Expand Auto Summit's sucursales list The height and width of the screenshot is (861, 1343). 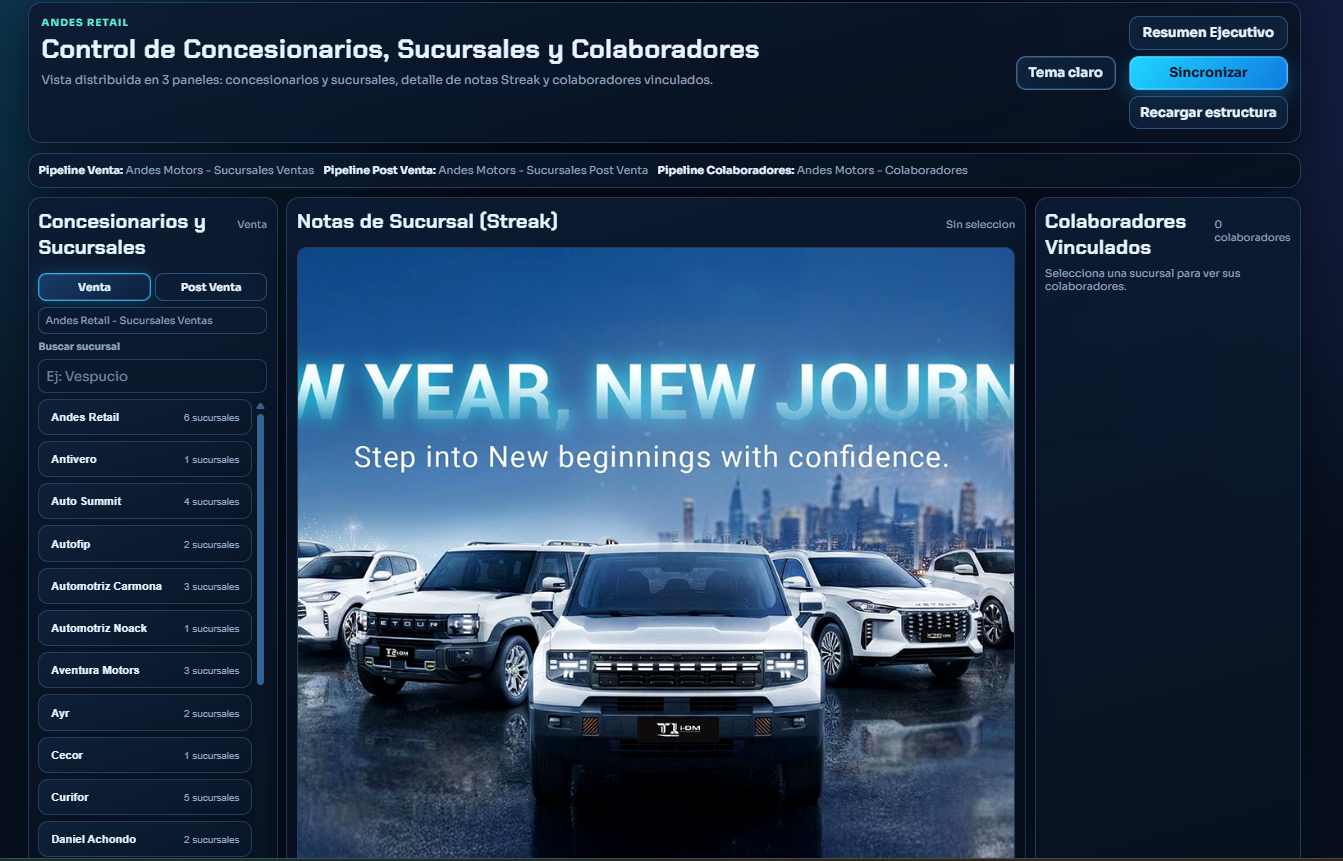144,501
